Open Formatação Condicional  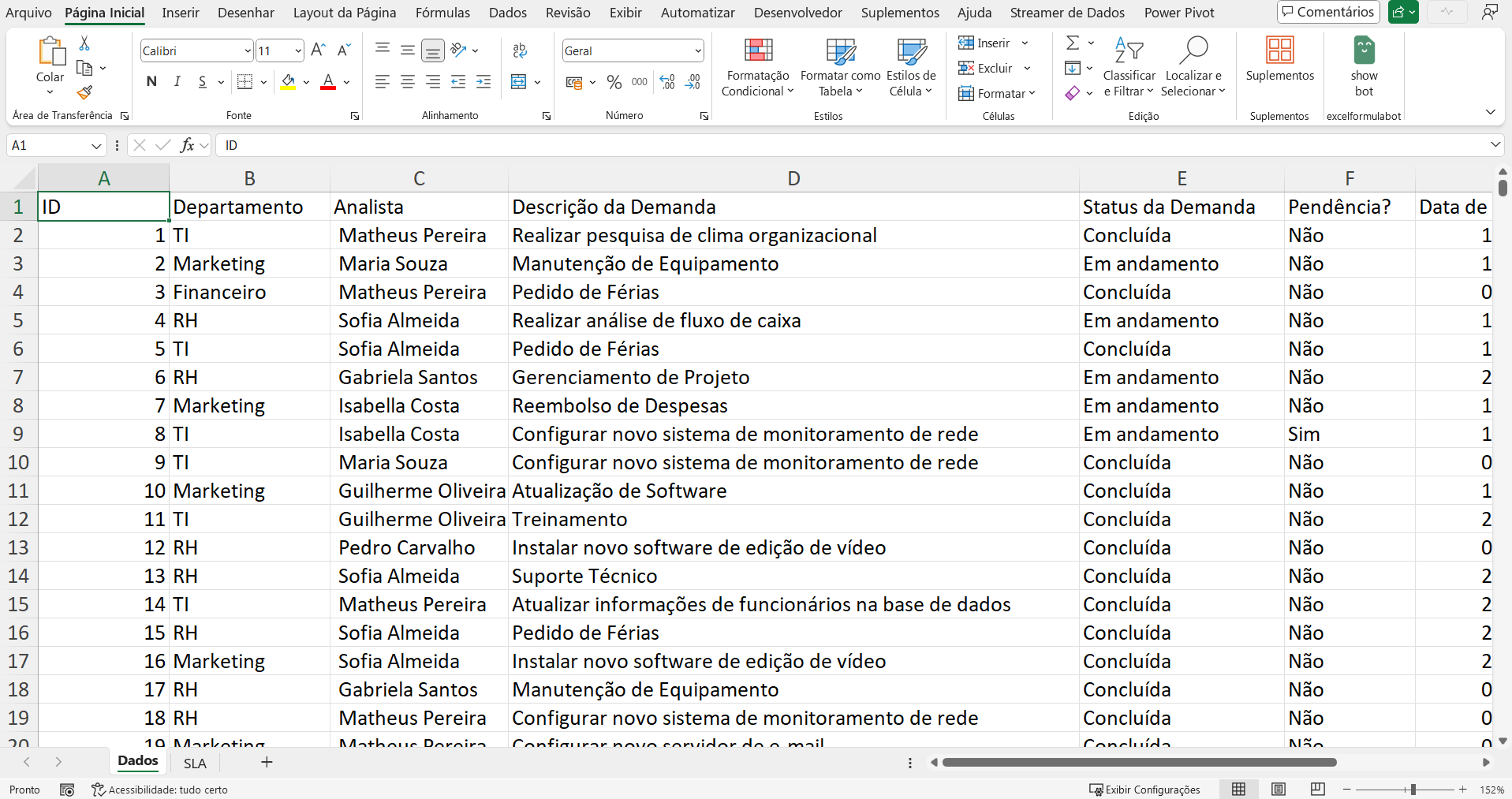tap(757, 69)
